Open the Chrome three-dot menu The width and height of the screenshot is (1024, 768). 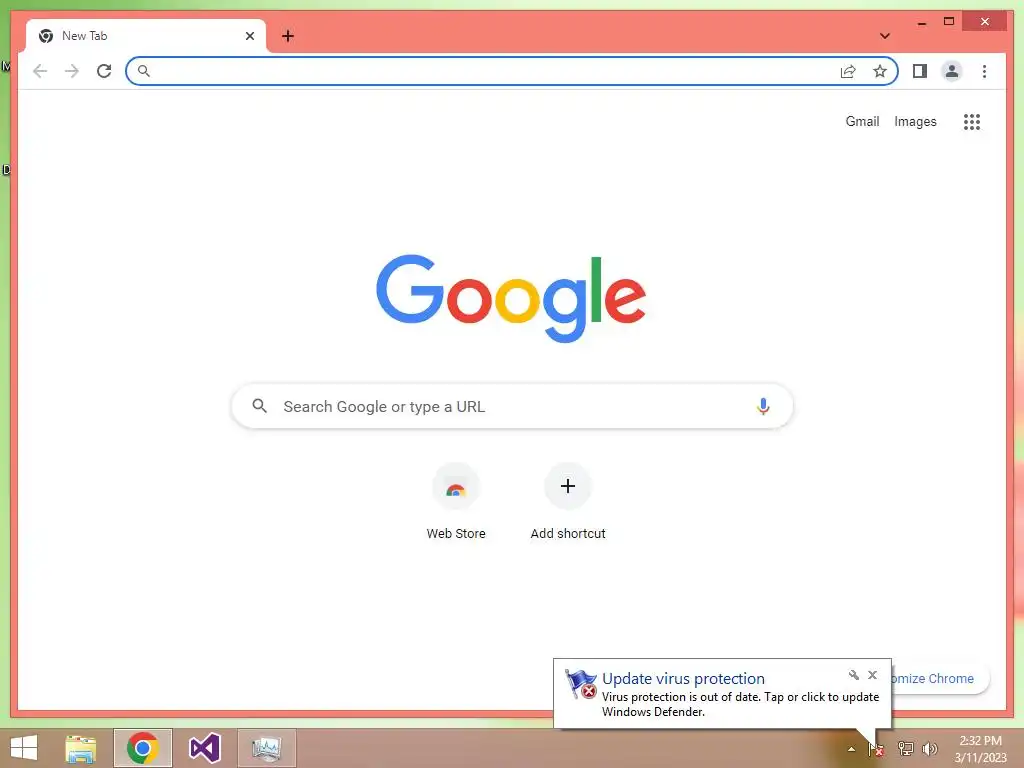984,71
